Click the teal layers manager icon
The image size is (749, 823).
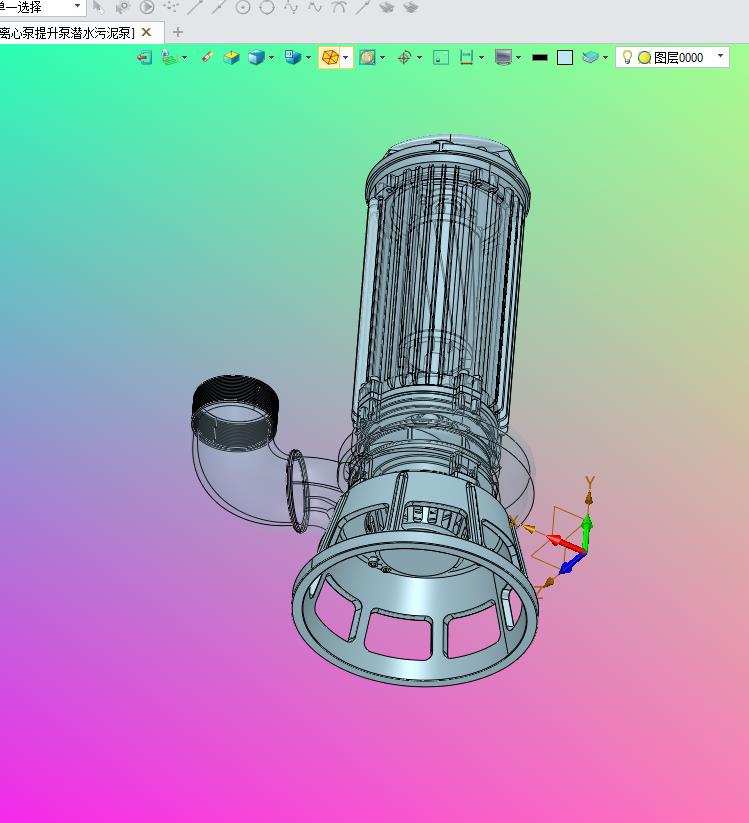tap(590, 57)
